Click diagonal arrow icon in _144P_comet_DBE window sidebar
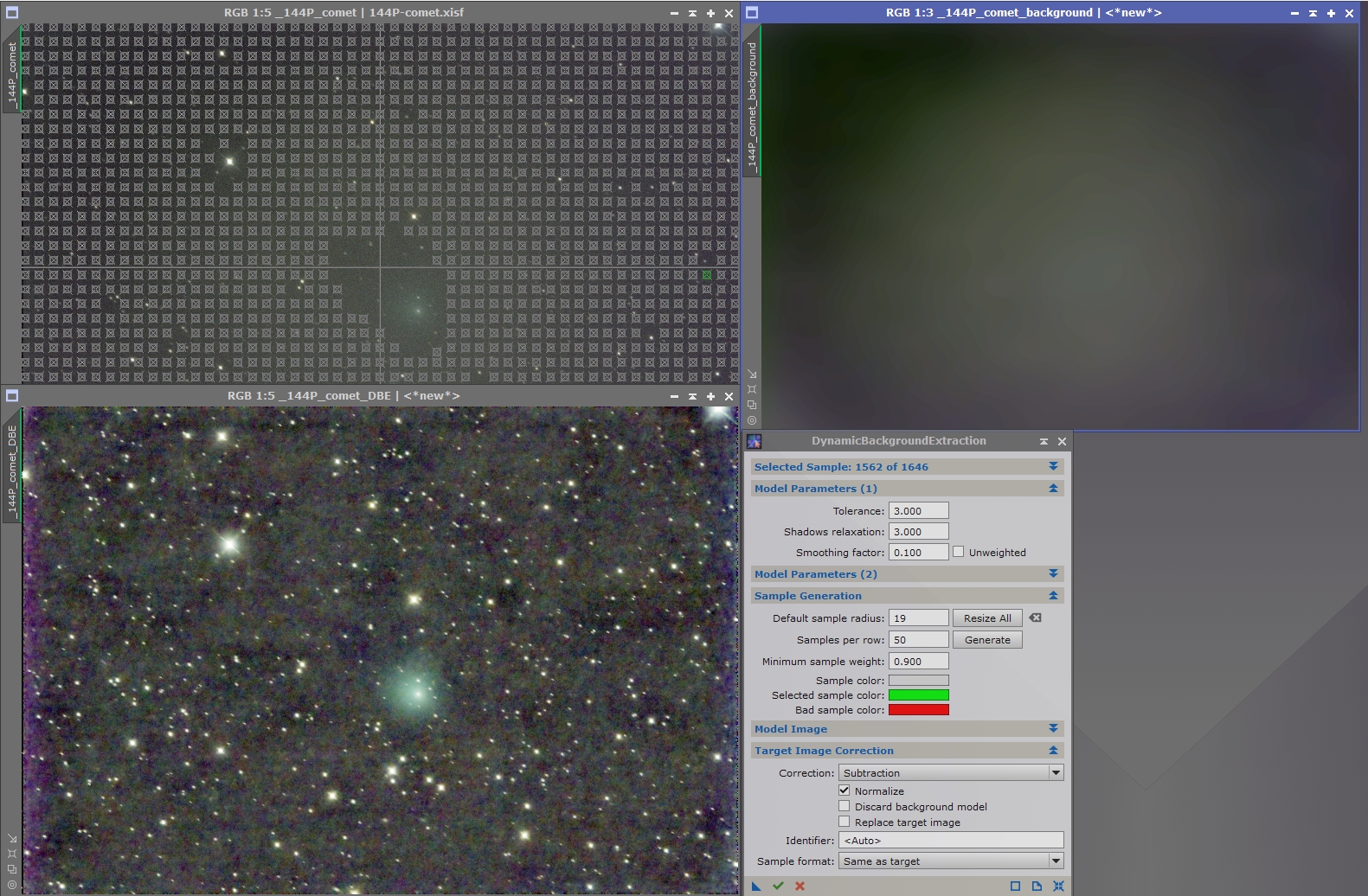This screenshot has width=1368, height=896. (x=12, y=838)
